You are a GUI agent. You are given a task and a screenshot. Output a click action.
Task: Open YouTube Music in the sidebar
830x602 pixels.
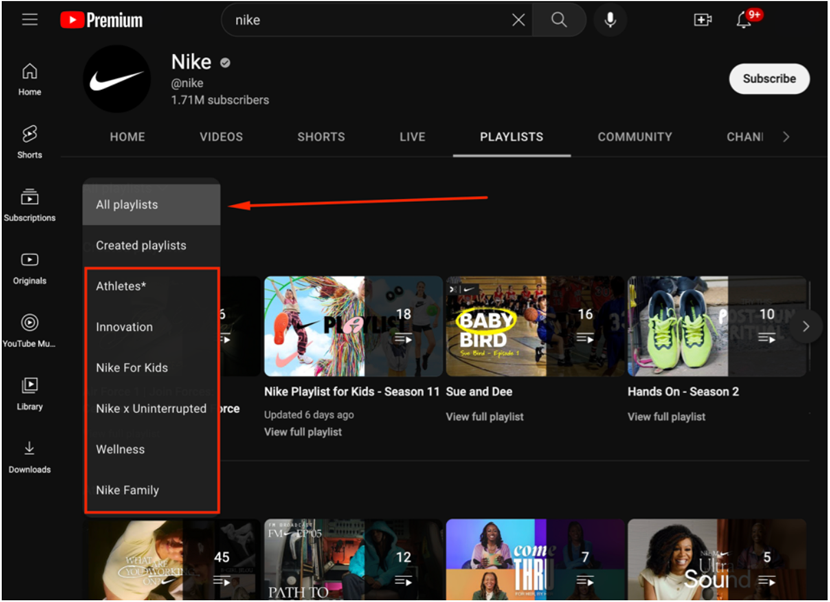pyautogui.click(x=30, y=331)
